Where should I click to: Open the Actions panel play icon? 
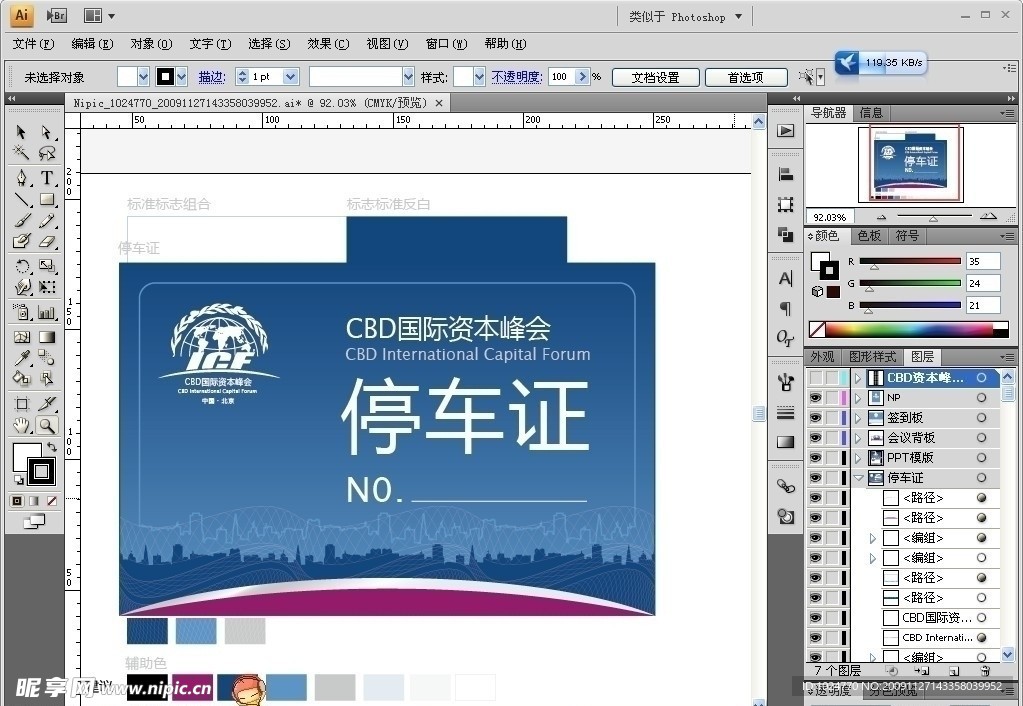786,130
